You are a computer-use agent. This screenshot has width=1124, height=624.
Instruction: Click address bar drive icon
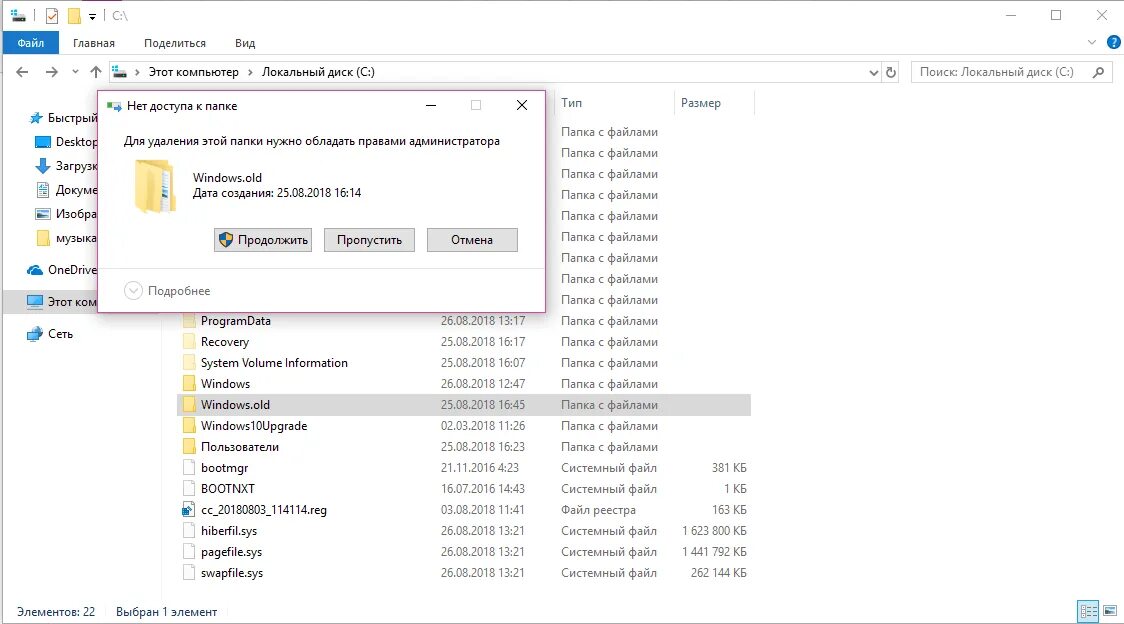(x=120, y=72)
